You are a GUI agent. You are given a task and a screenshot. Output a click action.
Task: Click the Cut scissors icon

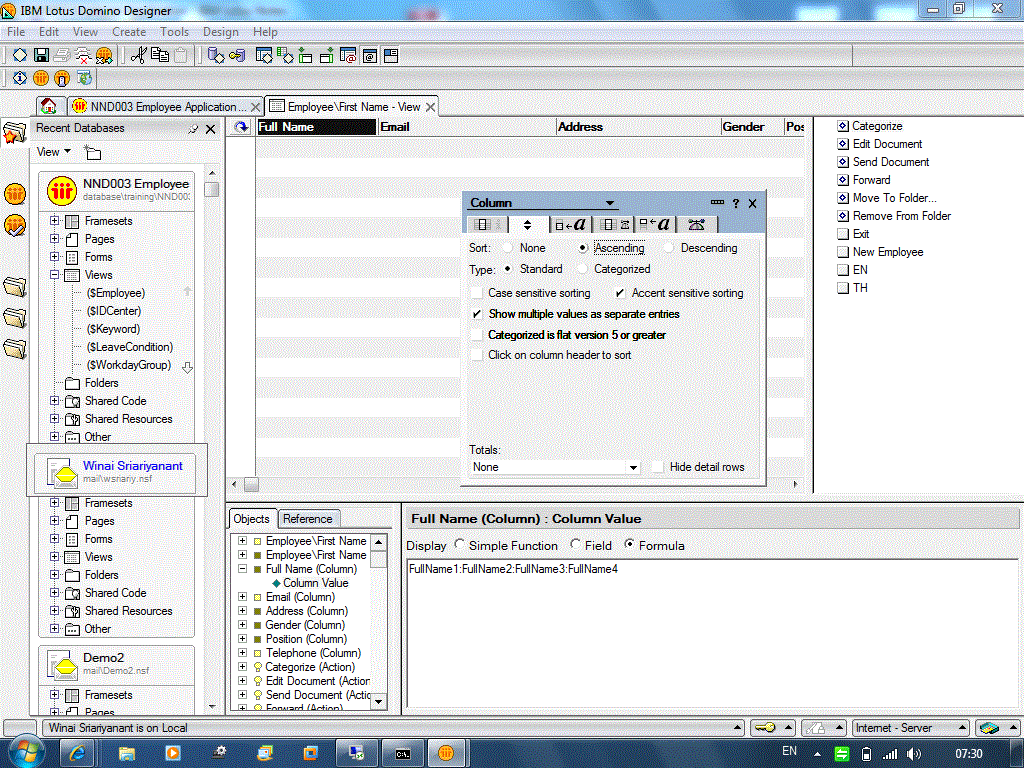(x=138, y=56)
